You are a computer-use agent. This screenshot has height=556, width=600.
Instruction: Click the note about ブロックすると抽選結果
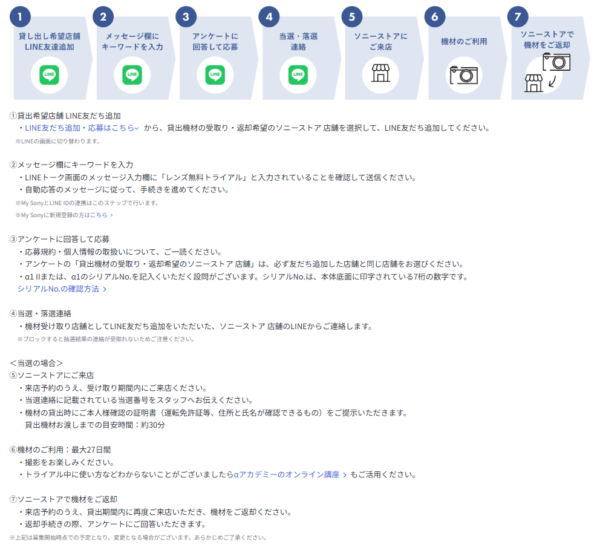tap(106, 339)
